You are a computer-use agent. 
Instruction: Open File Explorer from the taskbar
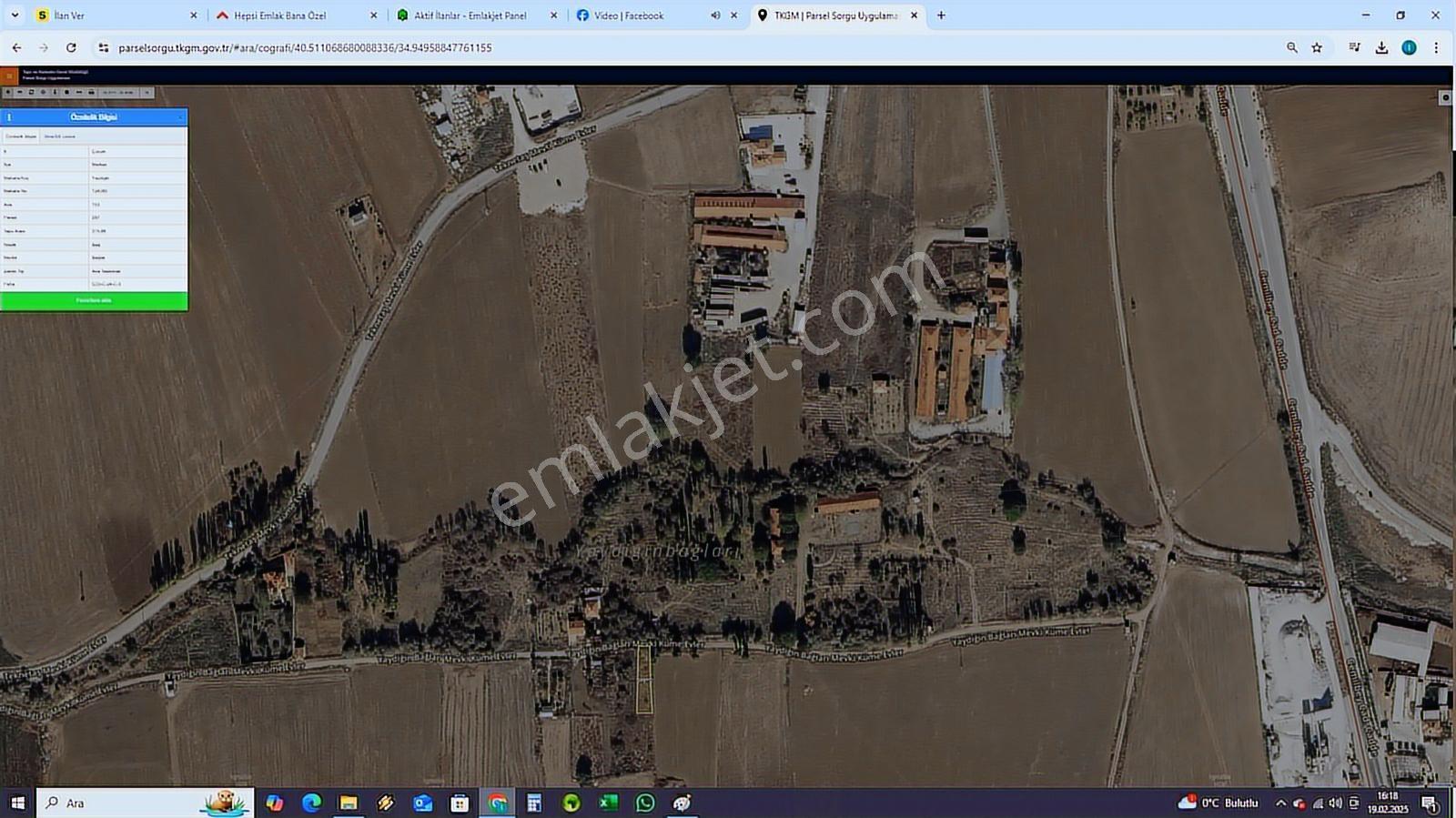pyautogui.click(x=349, y=803)
